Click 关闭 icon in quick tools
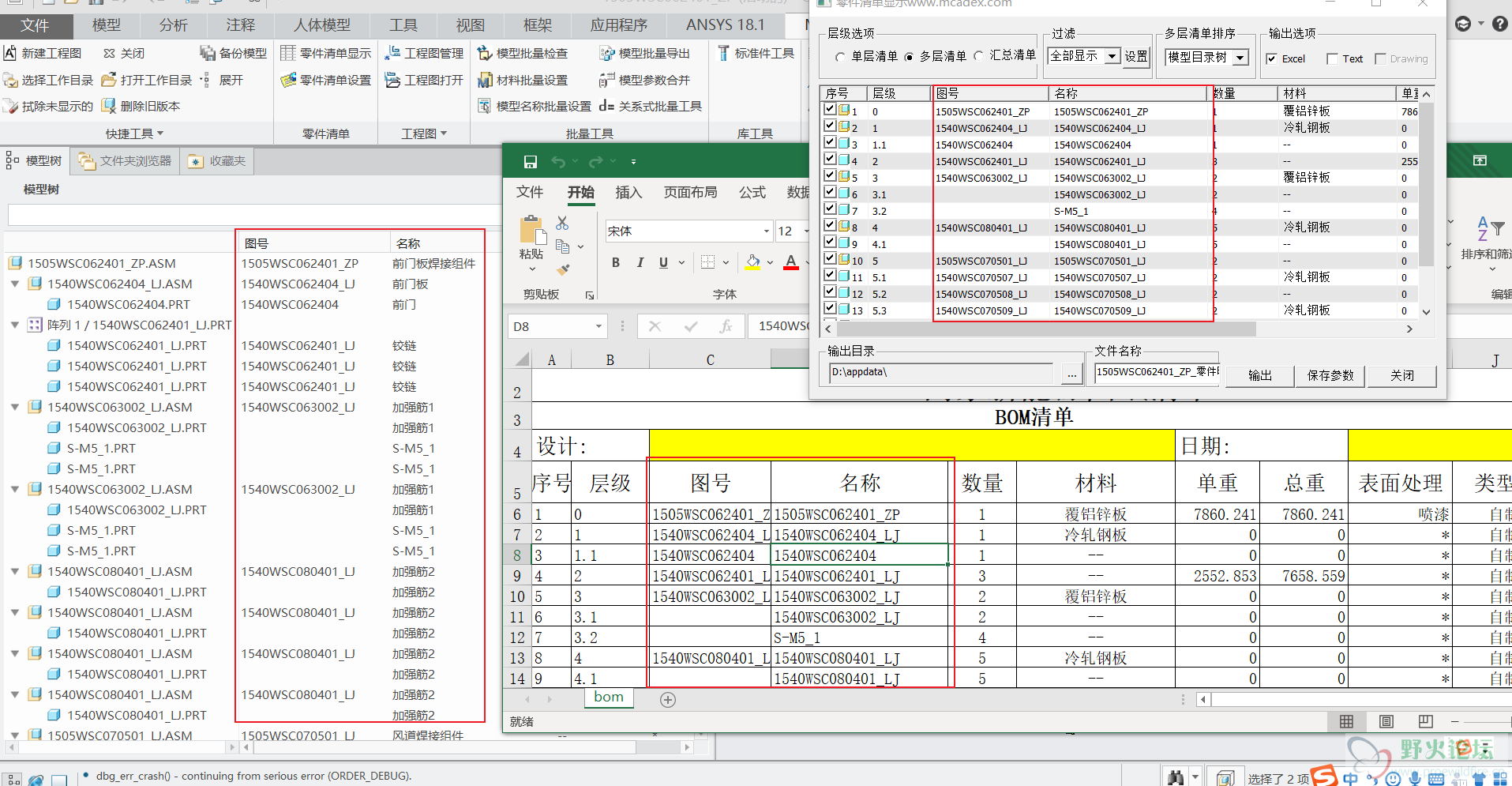 coord(109,53)
